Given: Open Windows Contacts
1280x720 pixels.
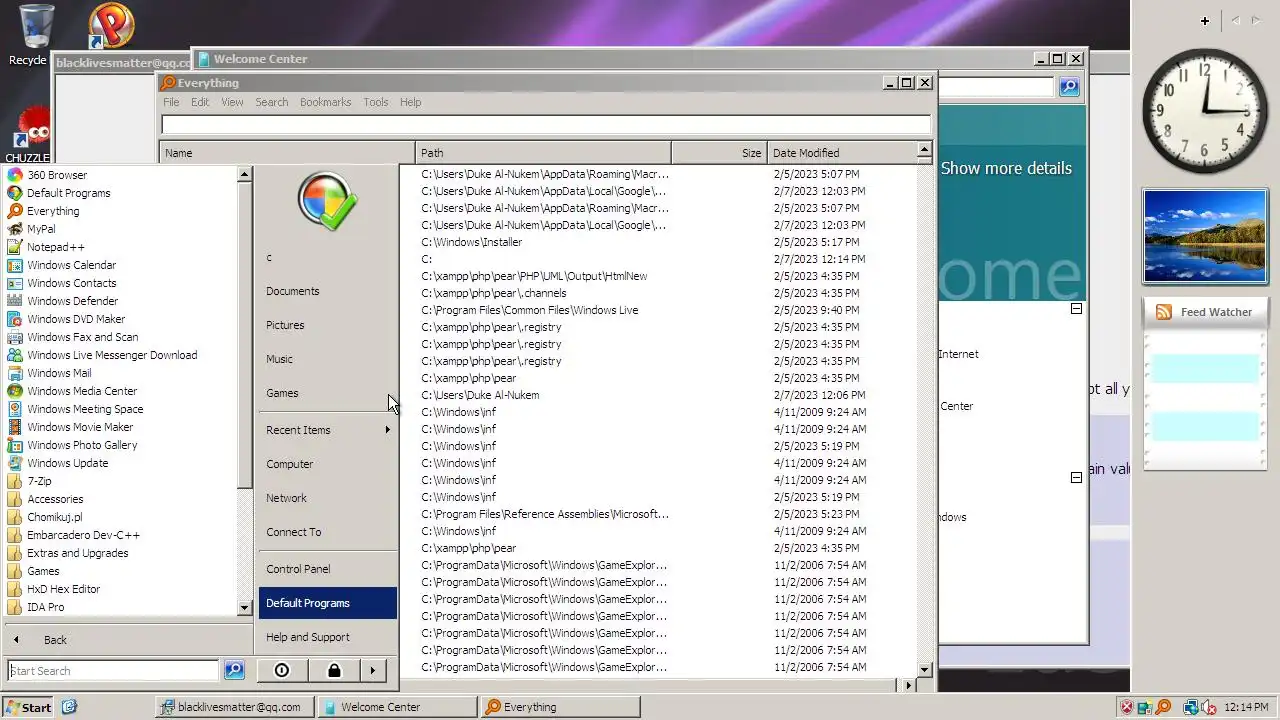Looking at the screenshot, I should 71,283.
